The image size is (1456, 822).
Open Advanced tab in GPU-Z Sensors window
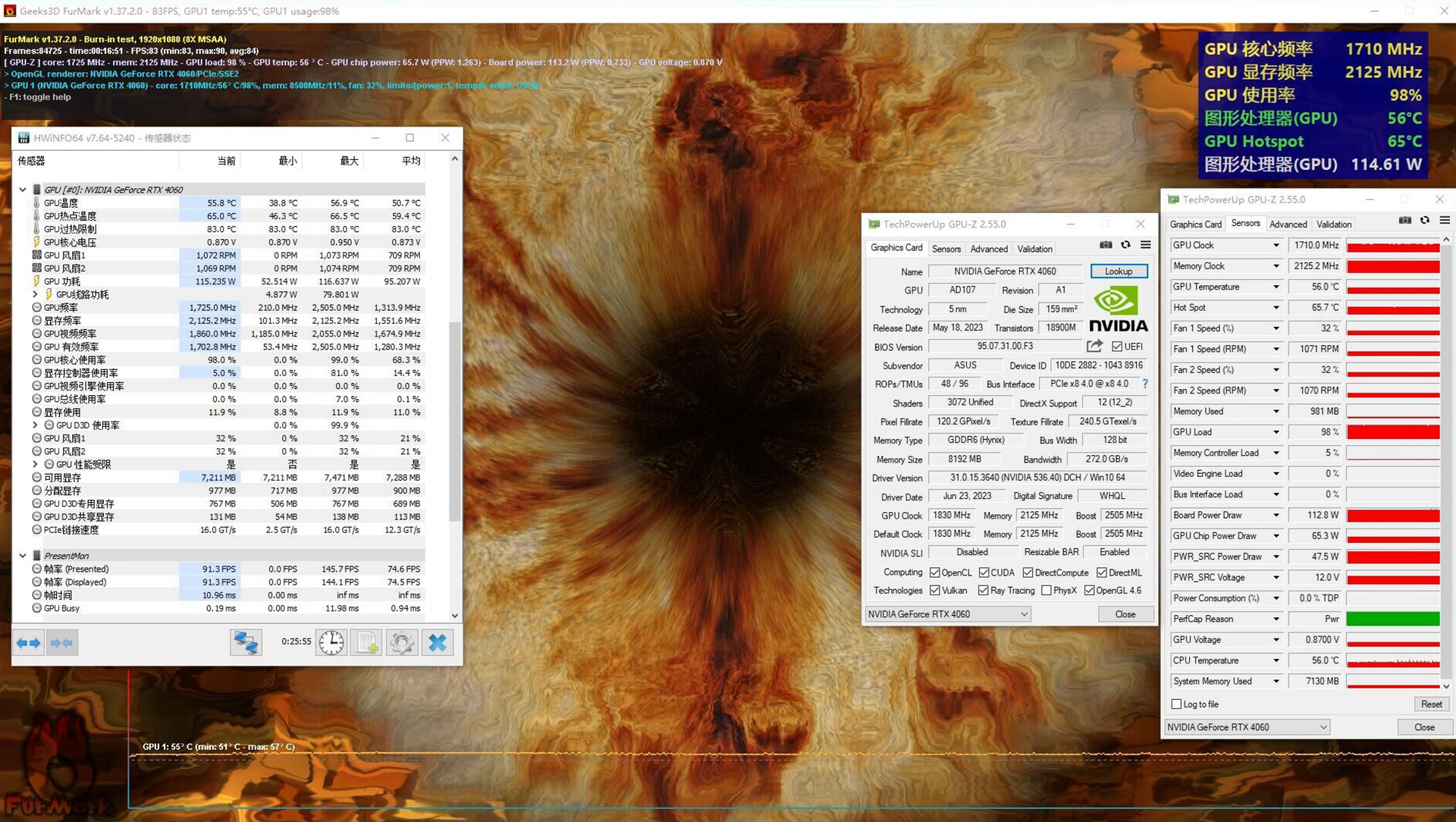pos(1288,224)
